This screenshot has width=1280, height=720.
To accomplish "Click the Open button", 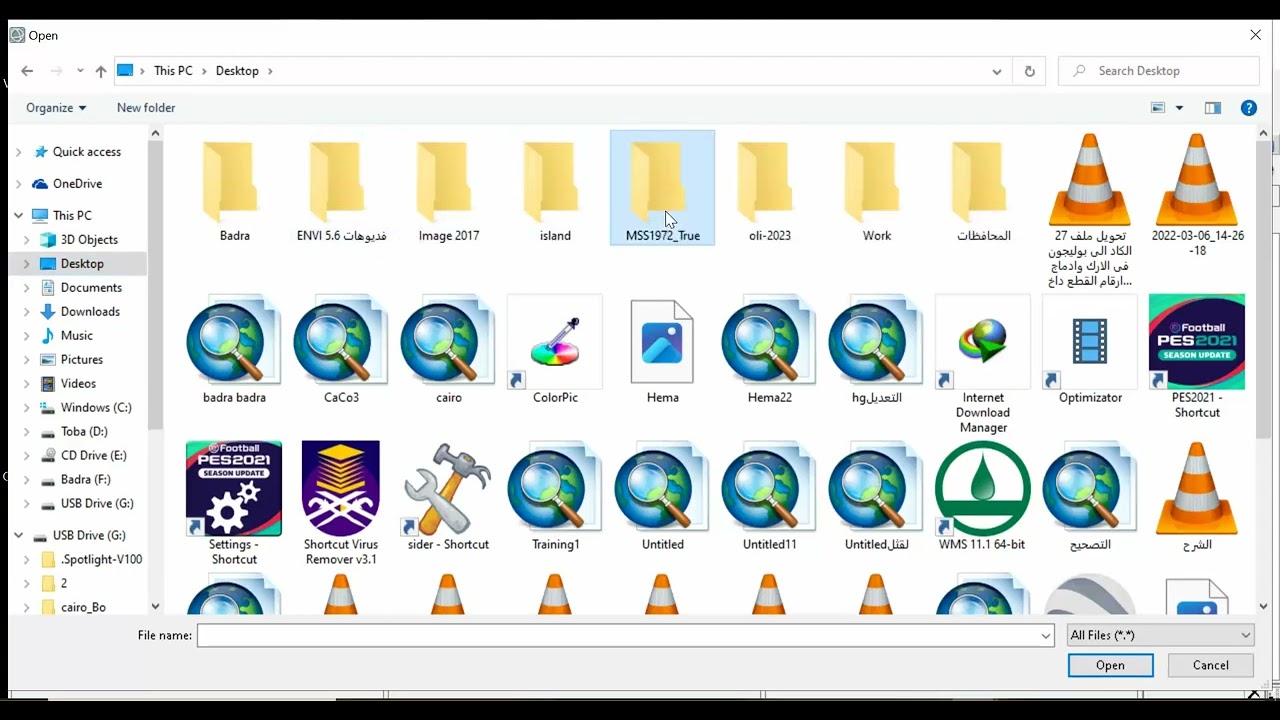I will point(1110,665).
